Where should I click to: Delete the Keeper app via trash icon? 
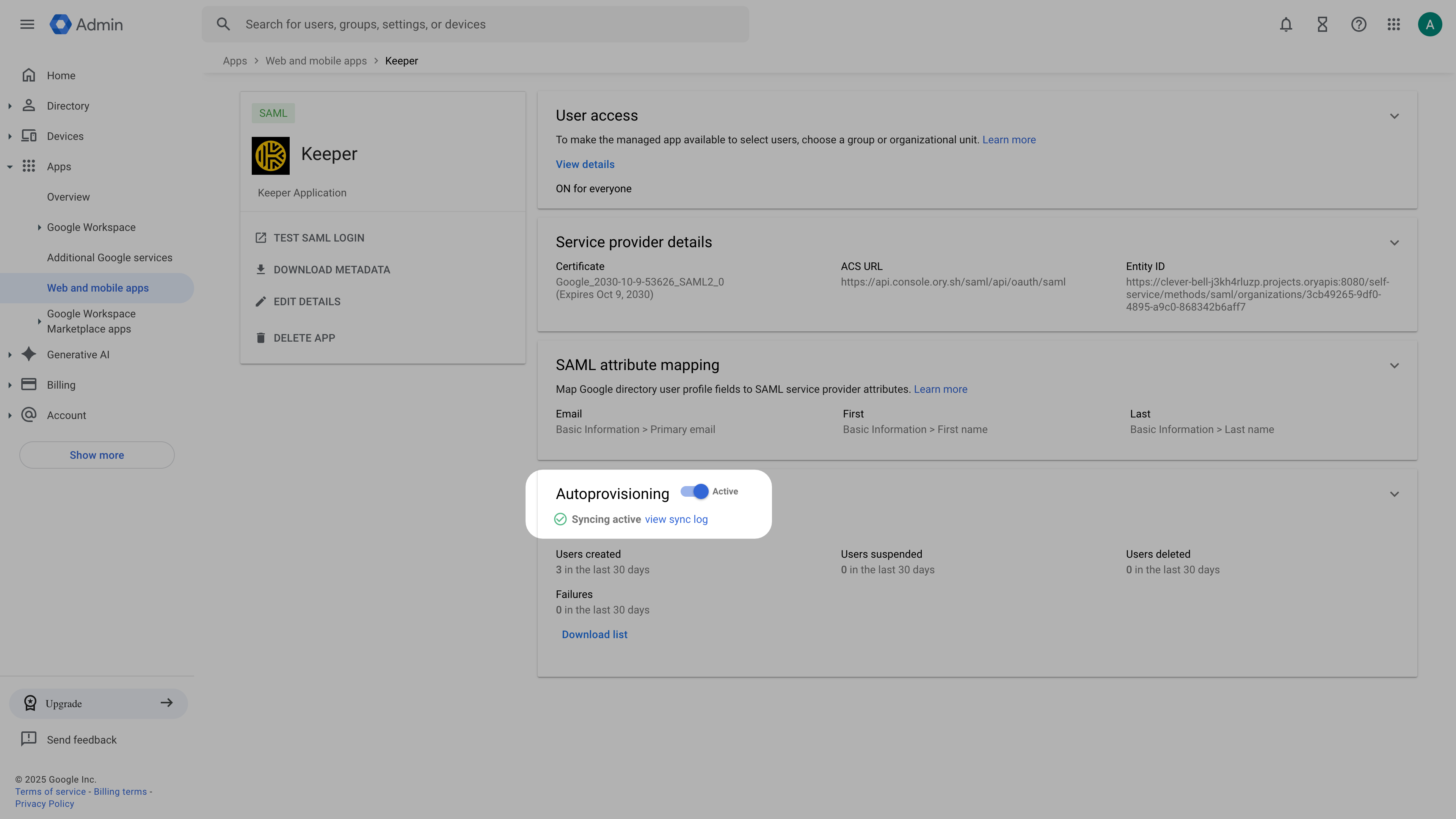tap(304, 337)
